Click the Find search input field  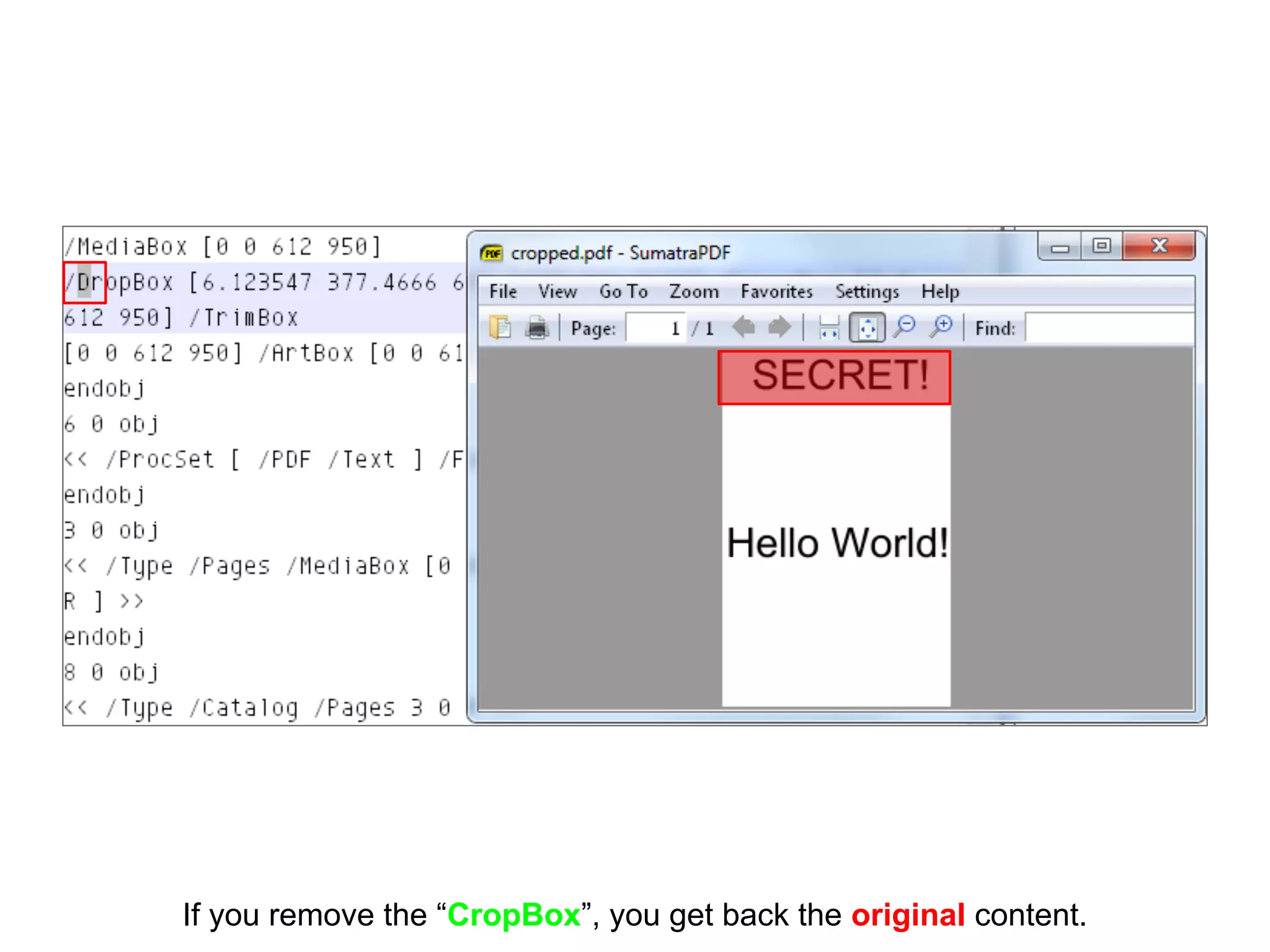tap(1109, 328)
